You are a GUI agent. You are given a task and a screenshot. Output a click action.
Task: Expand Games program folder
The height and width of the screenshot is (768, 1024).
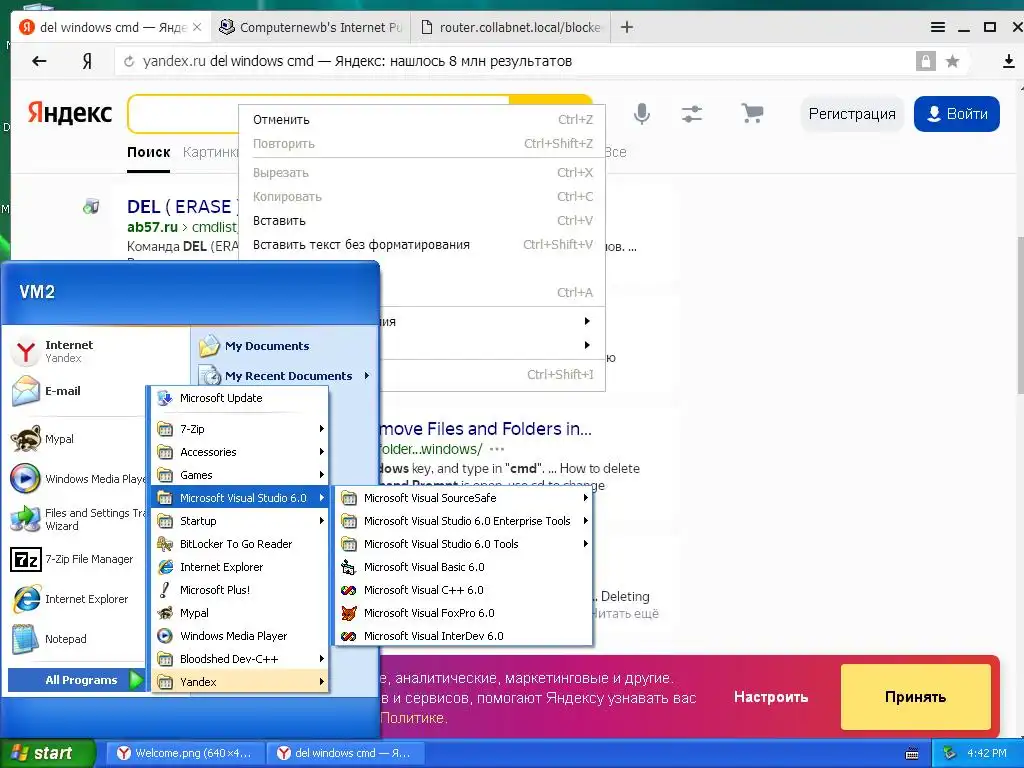pyautogui.click(x=240, y=475)
